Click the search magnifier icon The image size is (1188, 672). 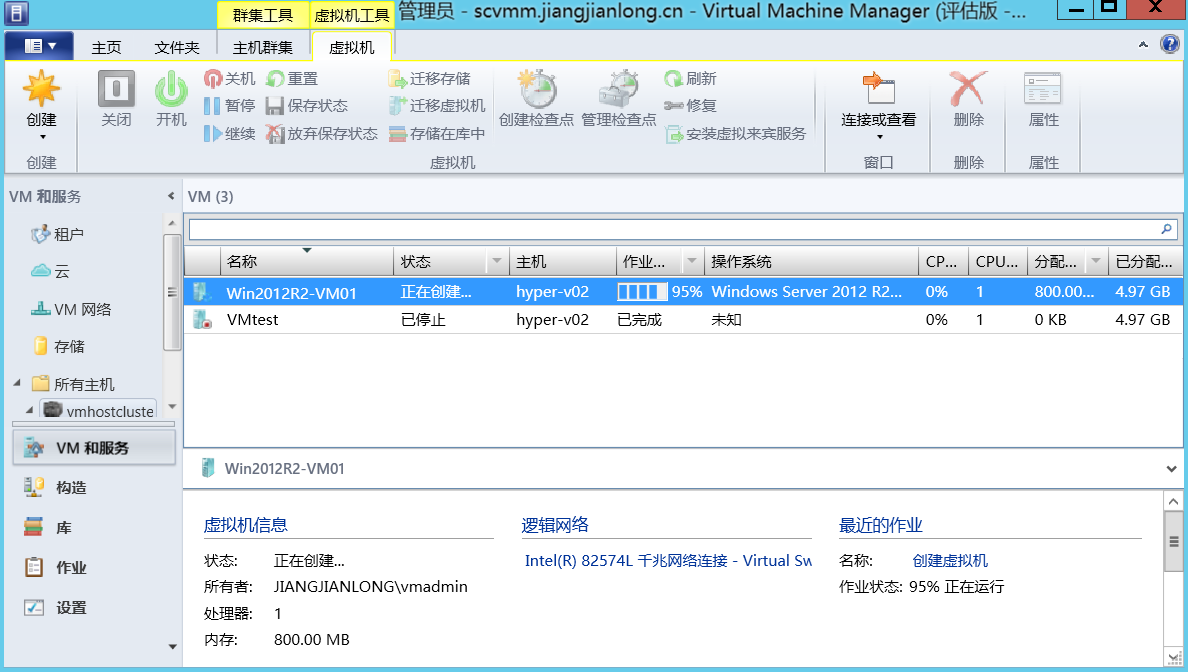(1167, 229)
